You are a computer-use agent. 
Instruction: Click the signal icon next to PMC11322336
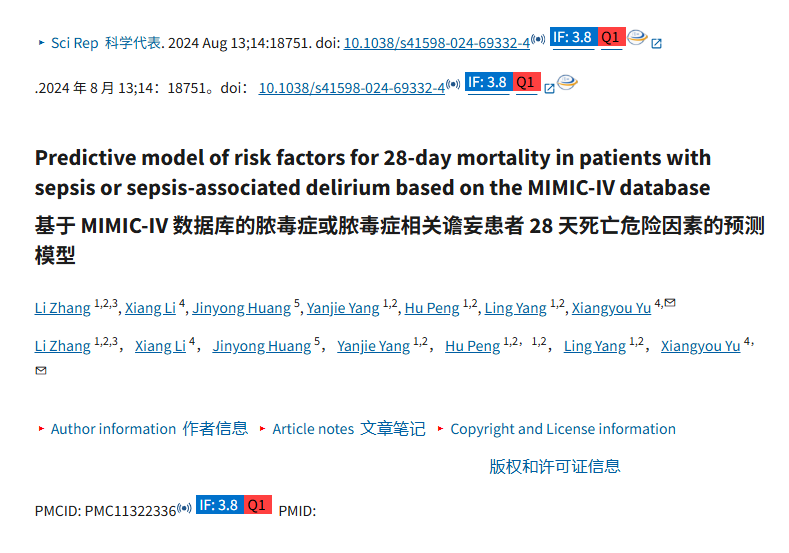(184, 508)
